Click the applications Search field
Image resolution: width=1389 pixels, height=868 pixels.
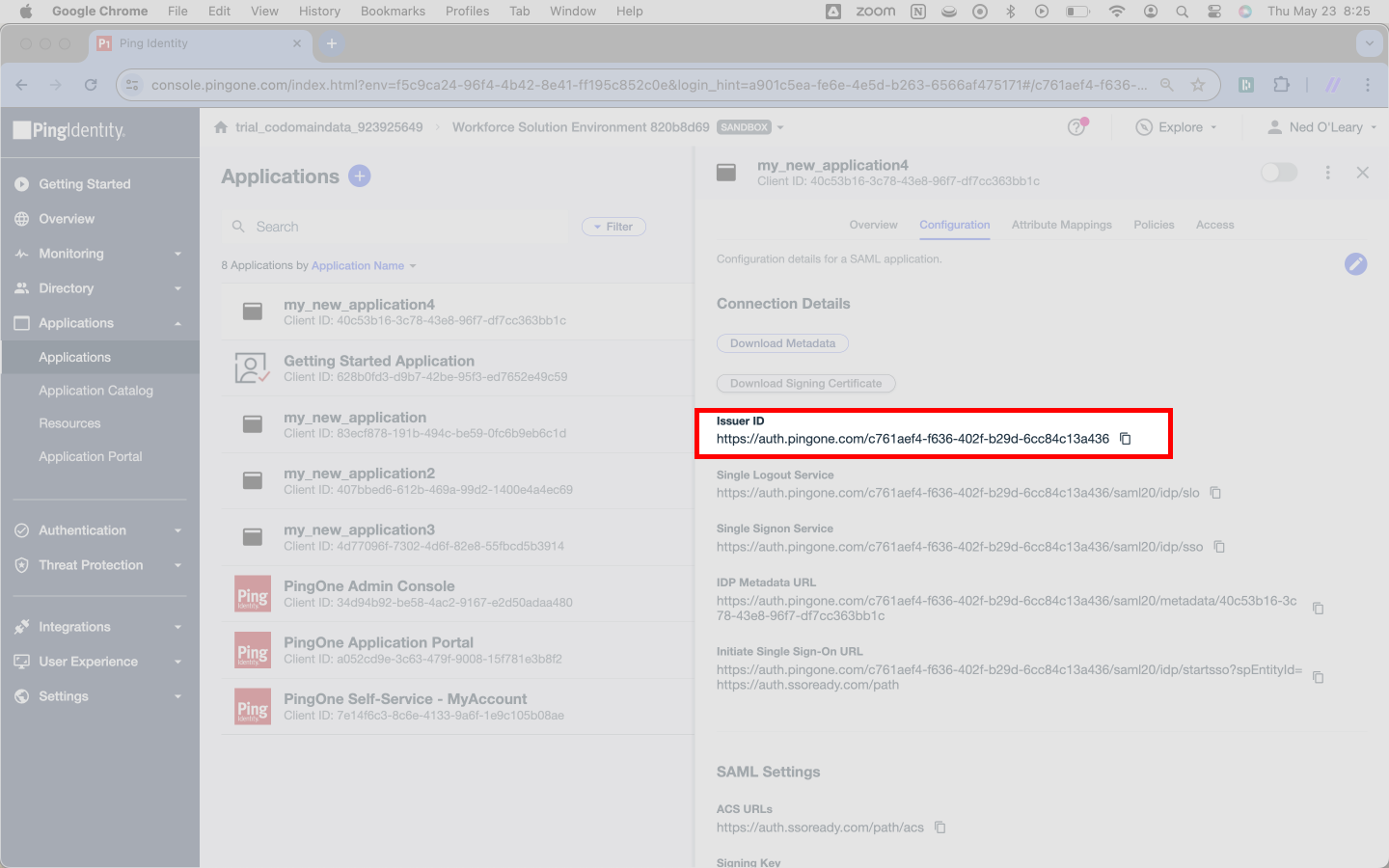tap(395, 227)
